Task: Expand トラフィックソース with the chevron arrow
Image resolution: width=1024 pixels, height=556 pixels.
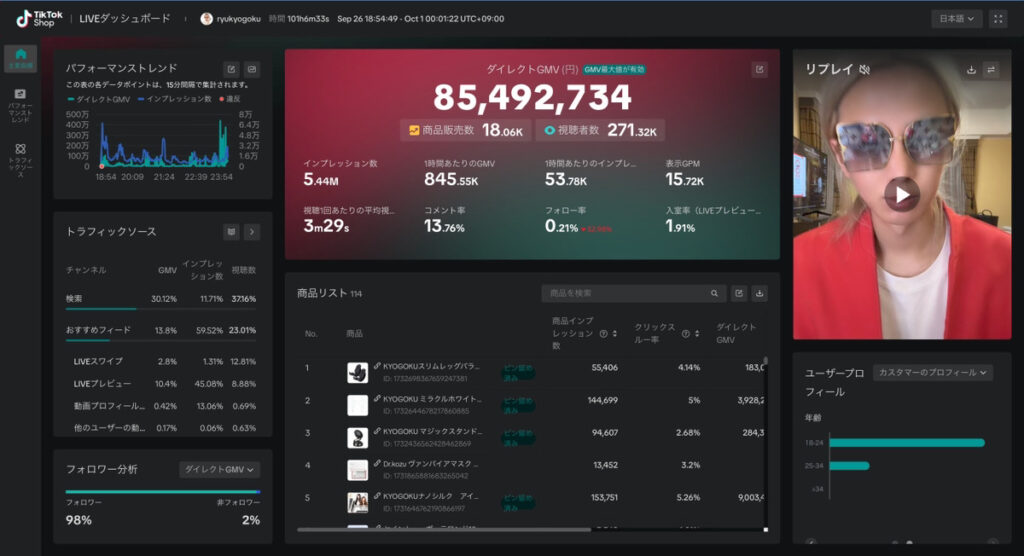Action: pyautogui.click(x=252, y=232)
